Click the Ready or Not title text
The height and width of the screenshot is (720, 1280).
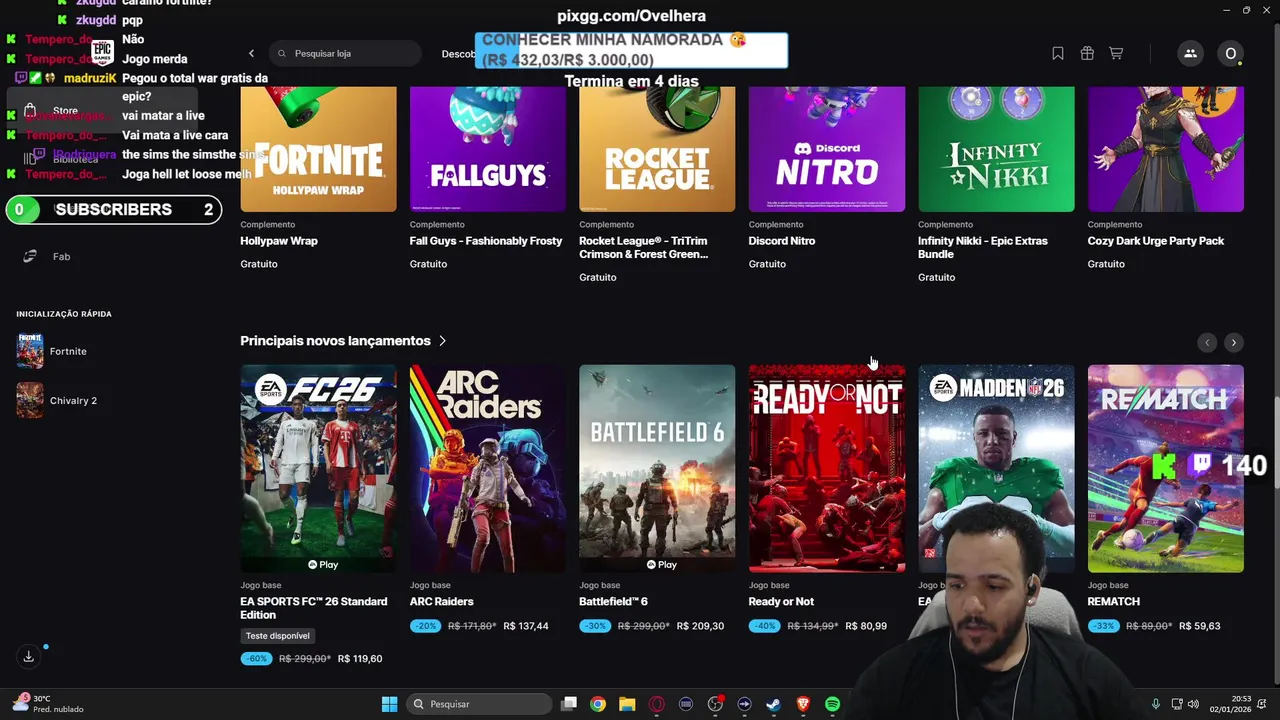pos(781,602)
